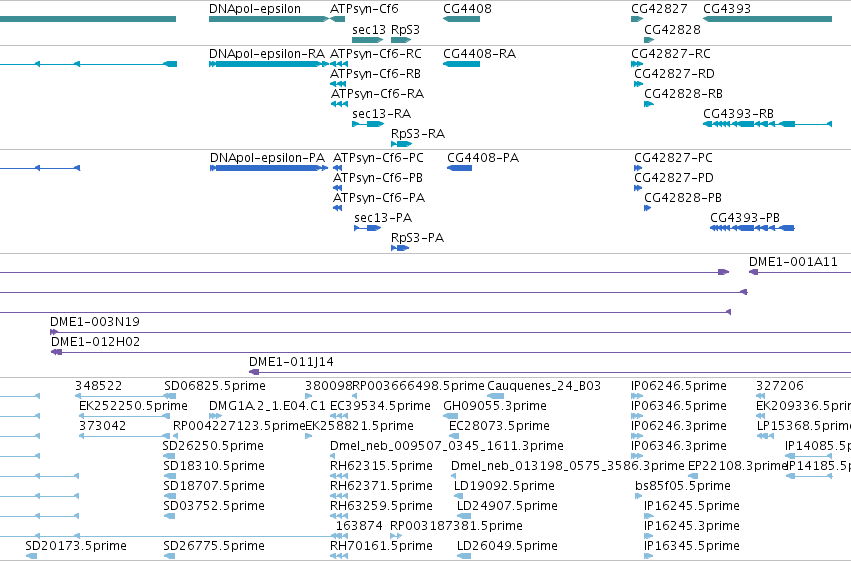Select EST label 163874
The image size is (851, 561).
359,526
